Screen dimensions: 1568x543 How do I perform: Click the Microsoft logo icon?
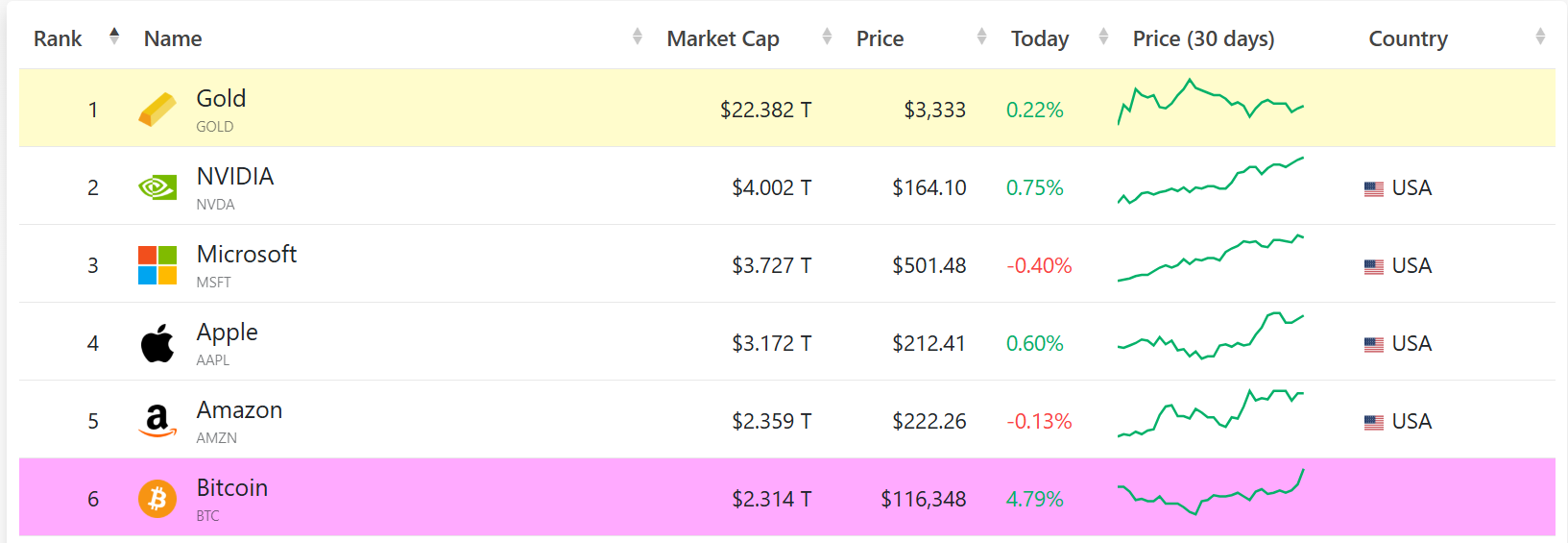157,265
